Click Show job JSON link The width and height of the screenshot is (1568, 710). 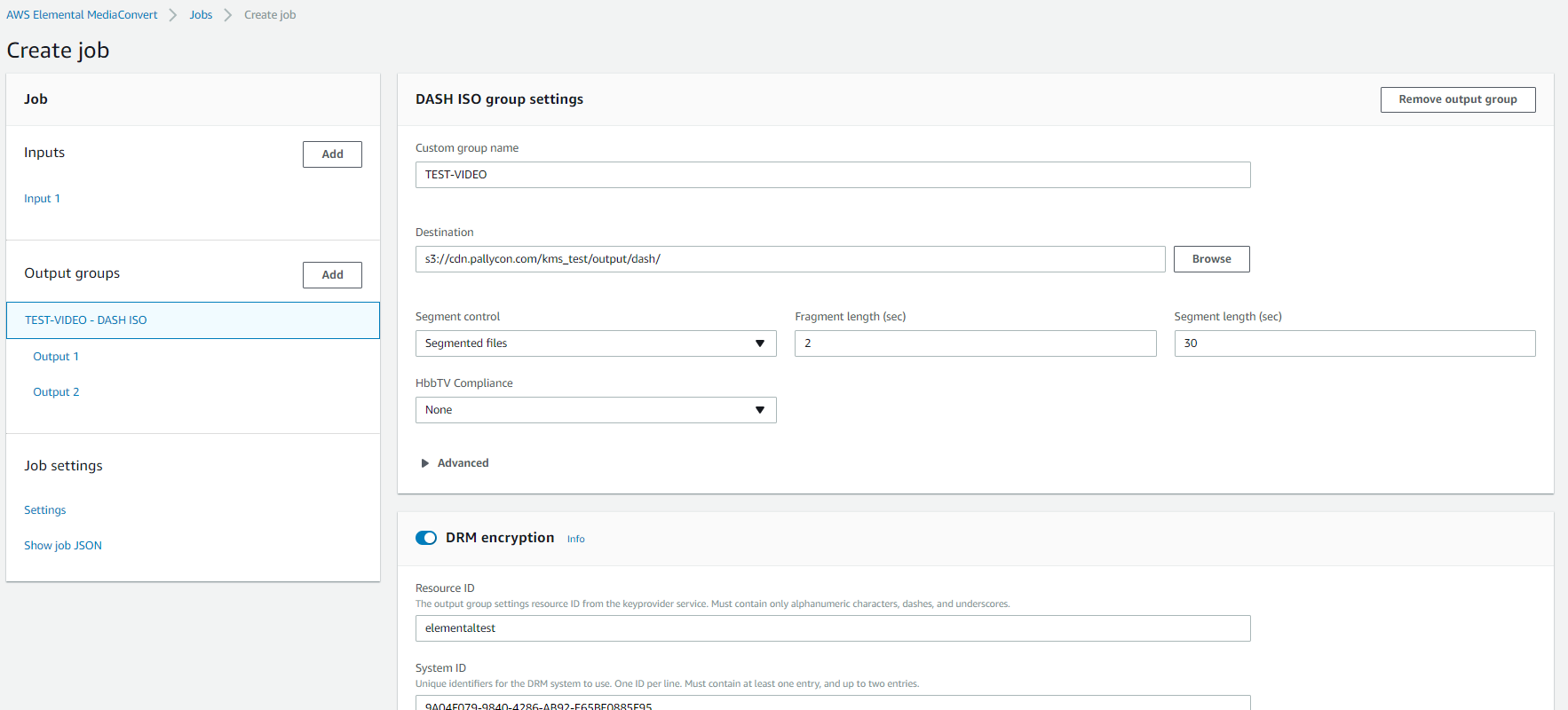pos(63,546)
